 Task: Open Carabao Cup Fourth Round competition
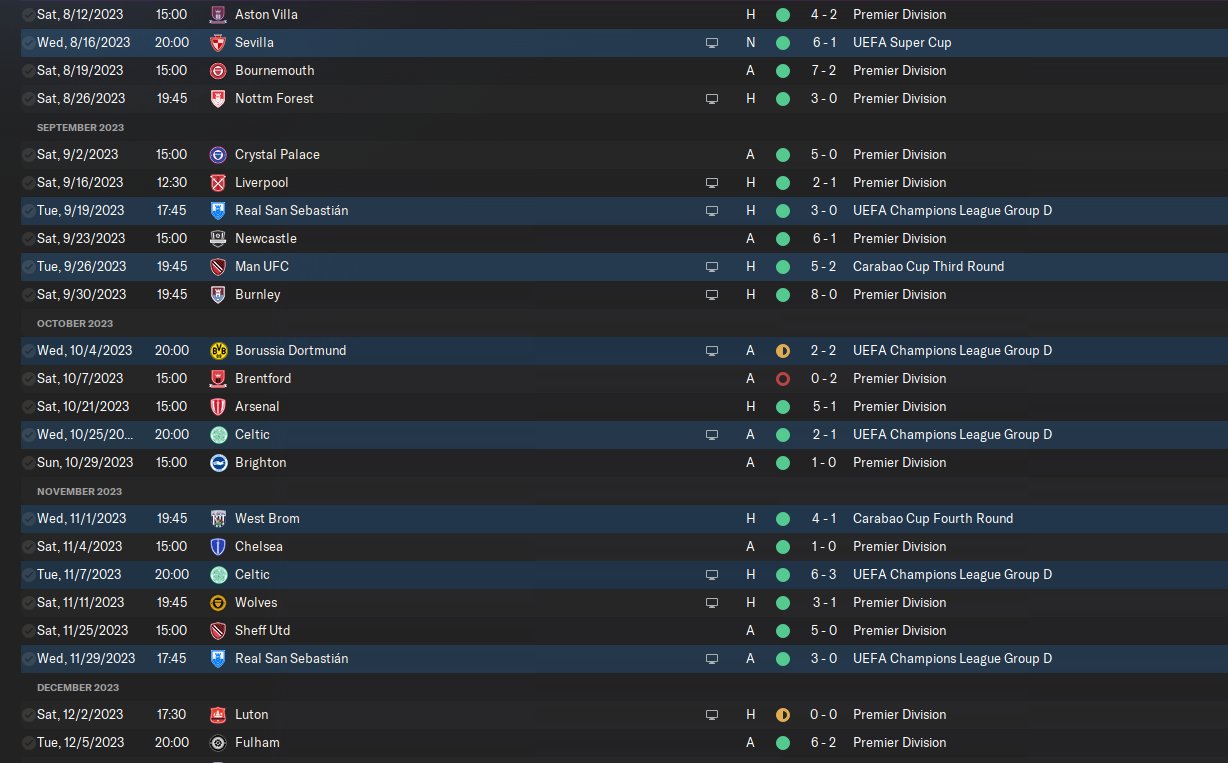(x=933, y=519)
